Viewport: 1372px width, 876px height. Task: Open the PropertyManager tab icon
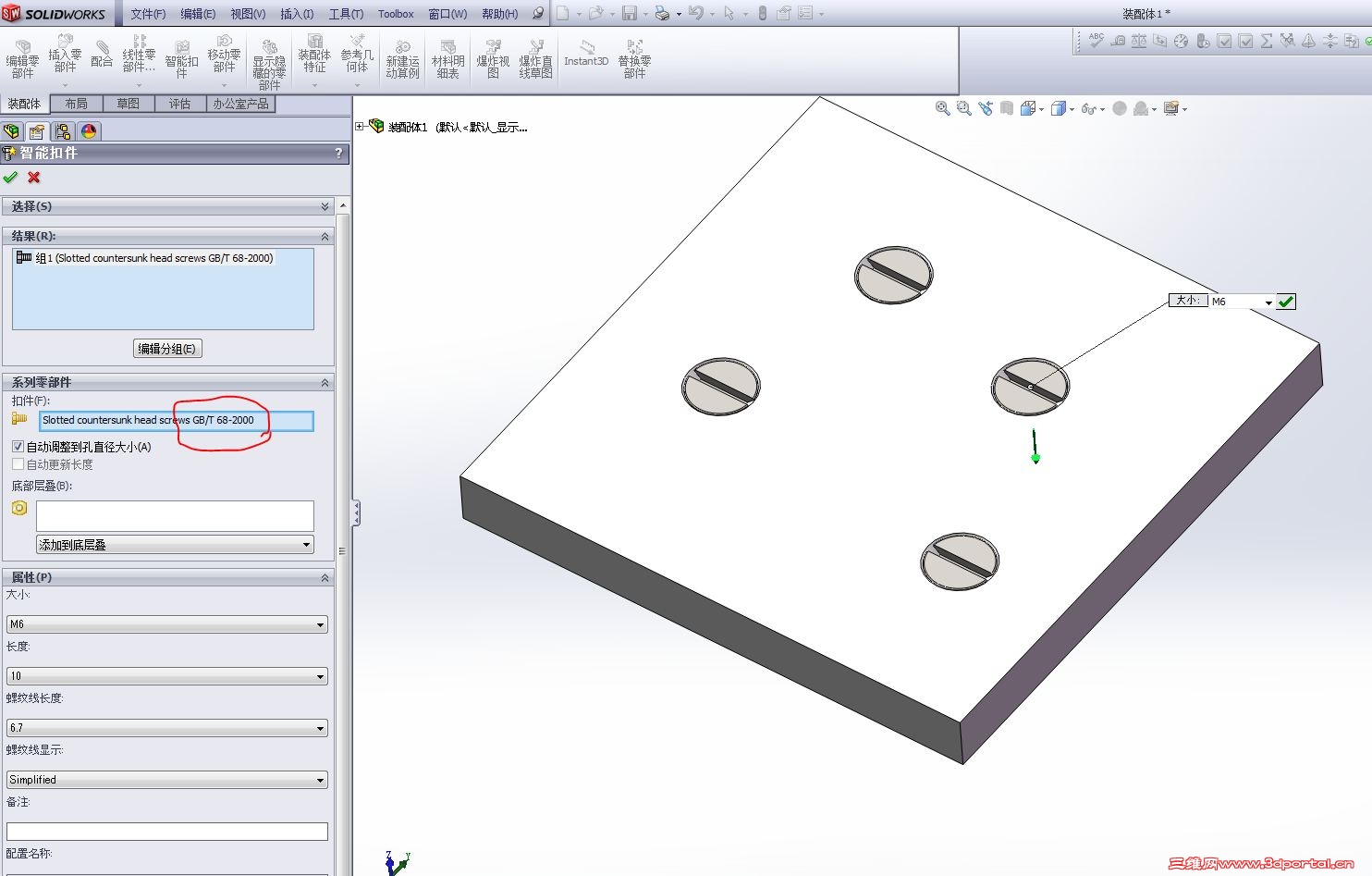37,131
